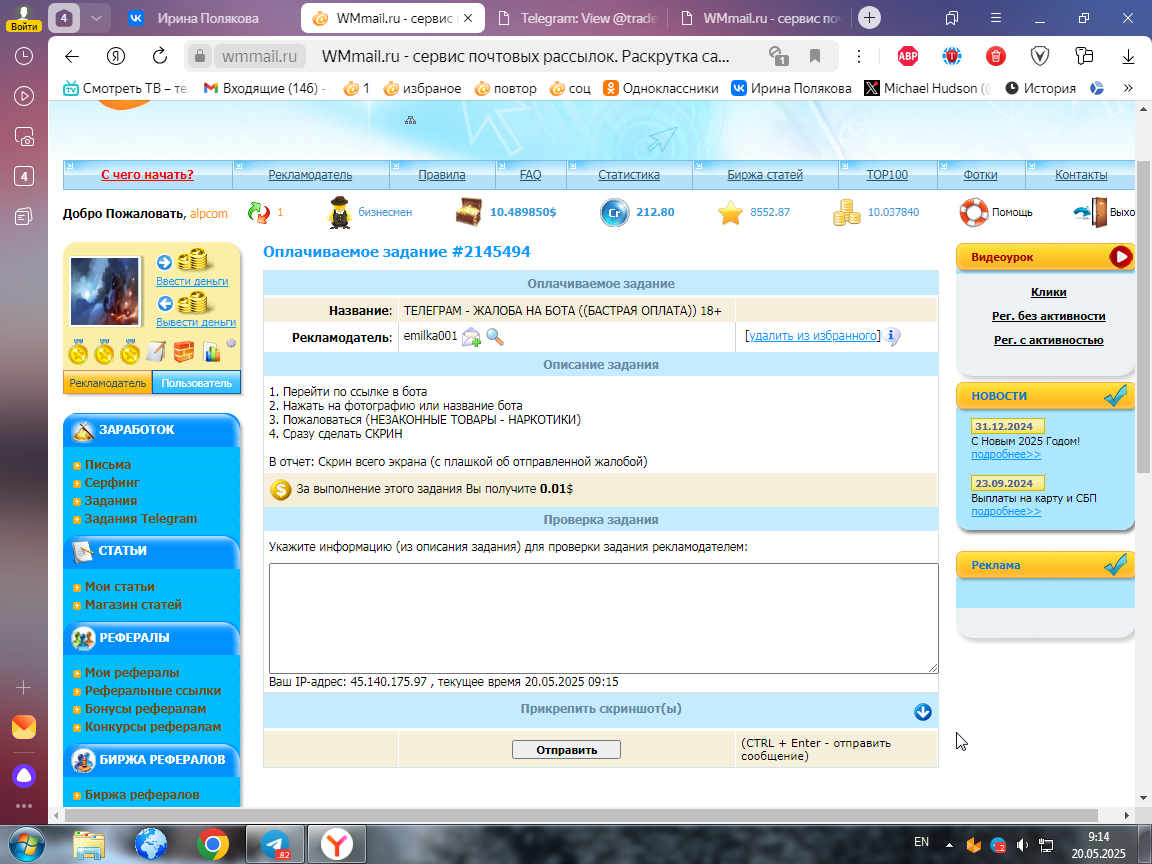This screenshot has height=864, width=1152.
Task: Open the browser three-dot page menu
Action: (x=858, y=57)
